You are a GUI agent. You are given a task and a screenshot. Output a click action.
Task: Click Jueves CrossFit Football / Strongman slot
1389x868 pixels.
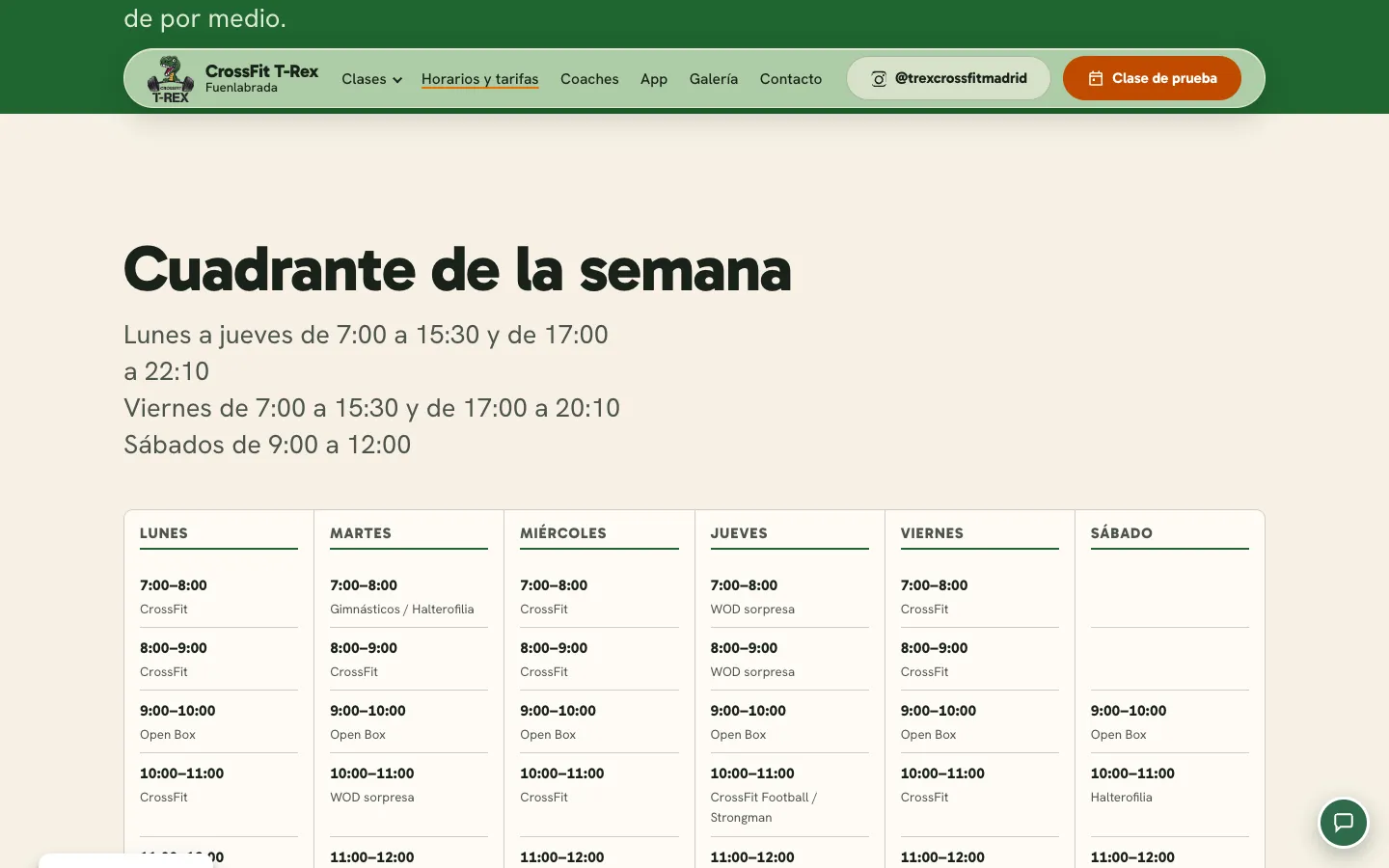coord(789,795)
